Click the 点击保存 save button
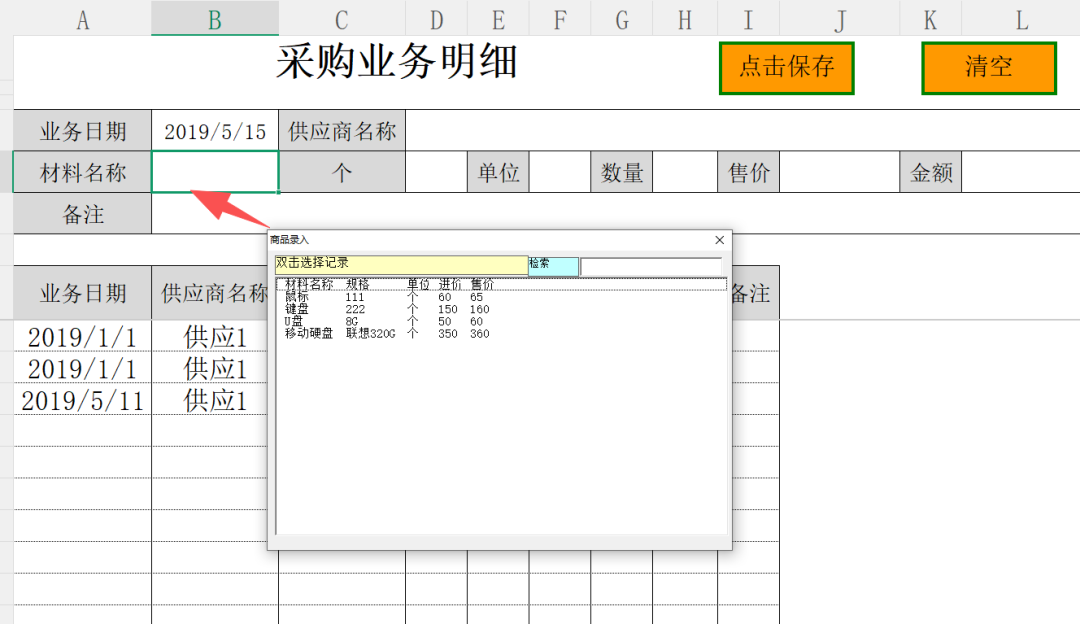The width and height of the screenshot is (1080, 624). click(786, 69)
